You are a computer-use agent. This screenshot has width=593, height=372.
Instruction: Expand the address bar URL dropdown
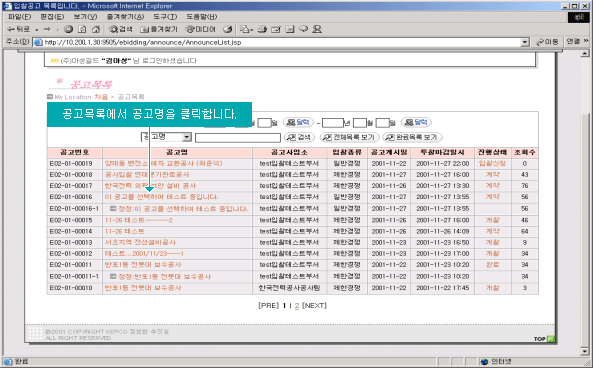[x=525, y=42]
